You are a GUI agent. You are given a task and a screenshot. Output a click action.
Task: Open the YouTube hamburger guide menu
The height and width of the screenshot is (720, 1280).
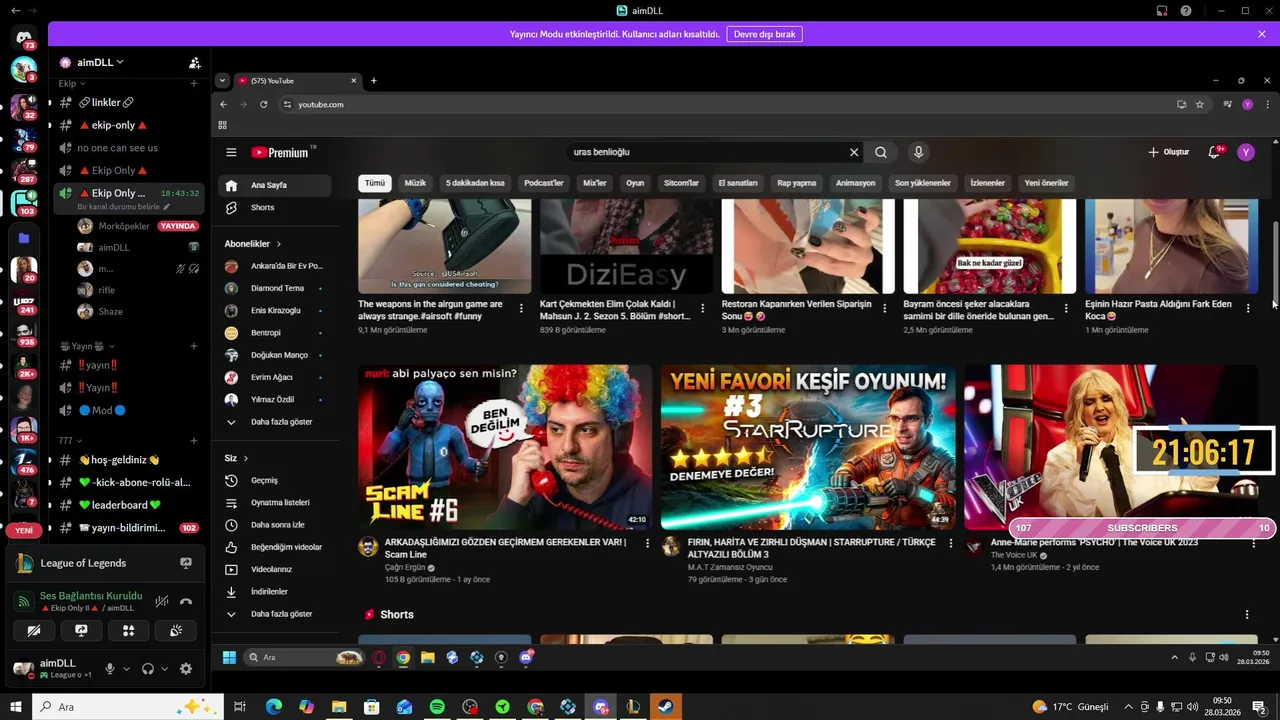tap(231, 152)
